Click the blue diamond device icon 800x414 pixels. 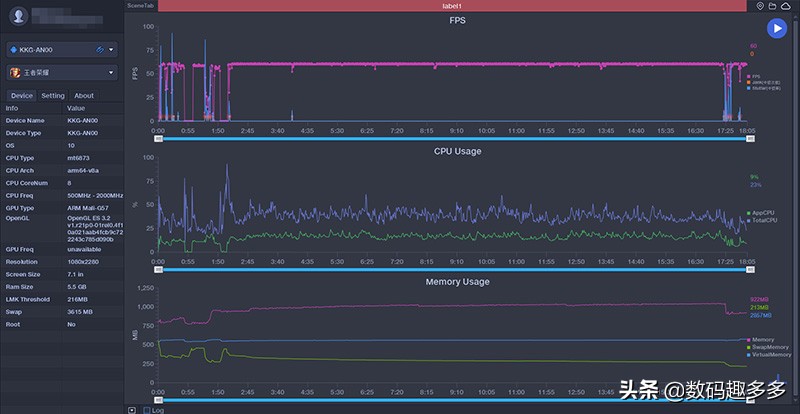coord(14,50)
